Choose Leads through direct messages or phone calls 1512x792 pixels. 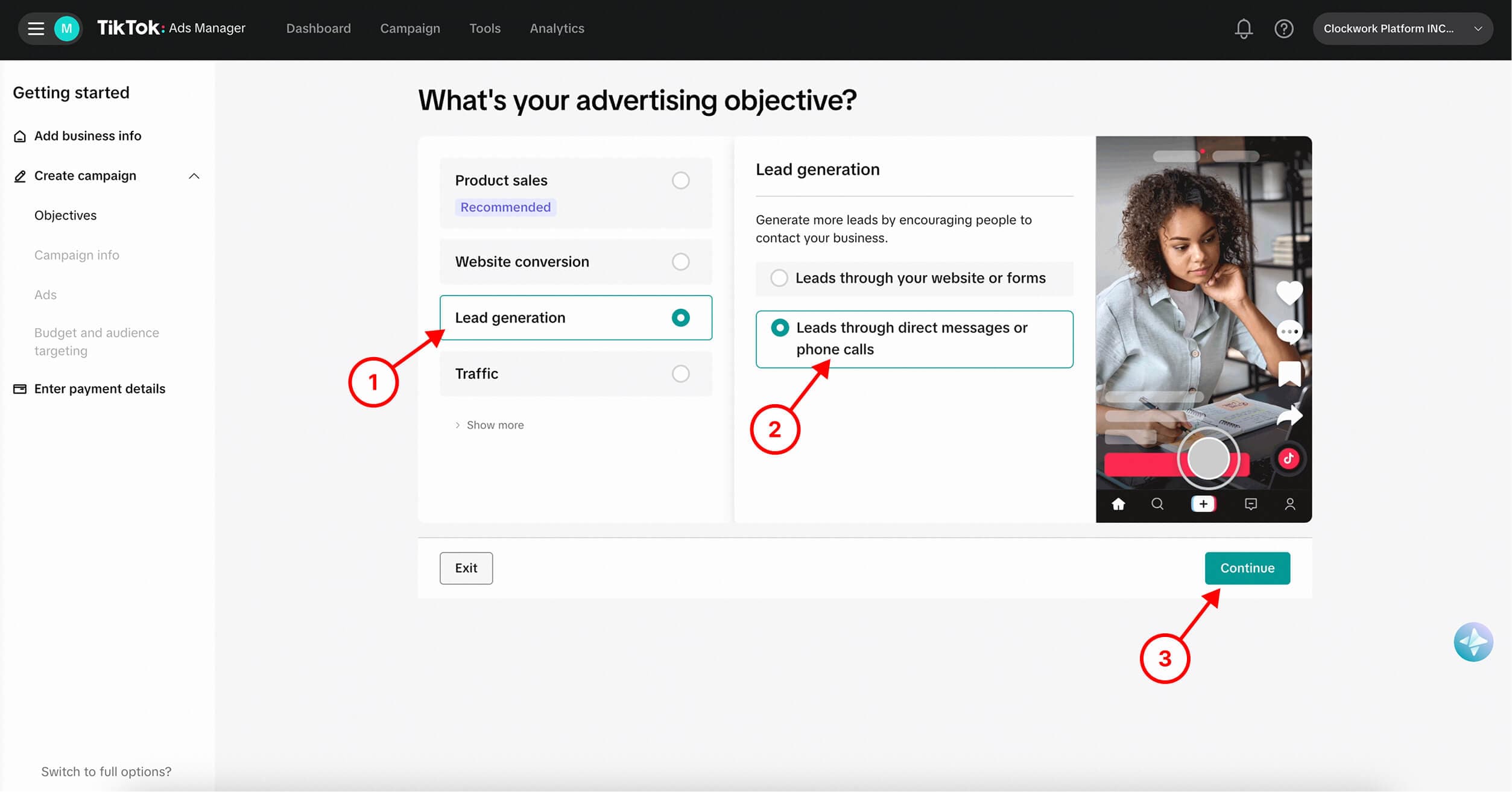coord(914,339)
